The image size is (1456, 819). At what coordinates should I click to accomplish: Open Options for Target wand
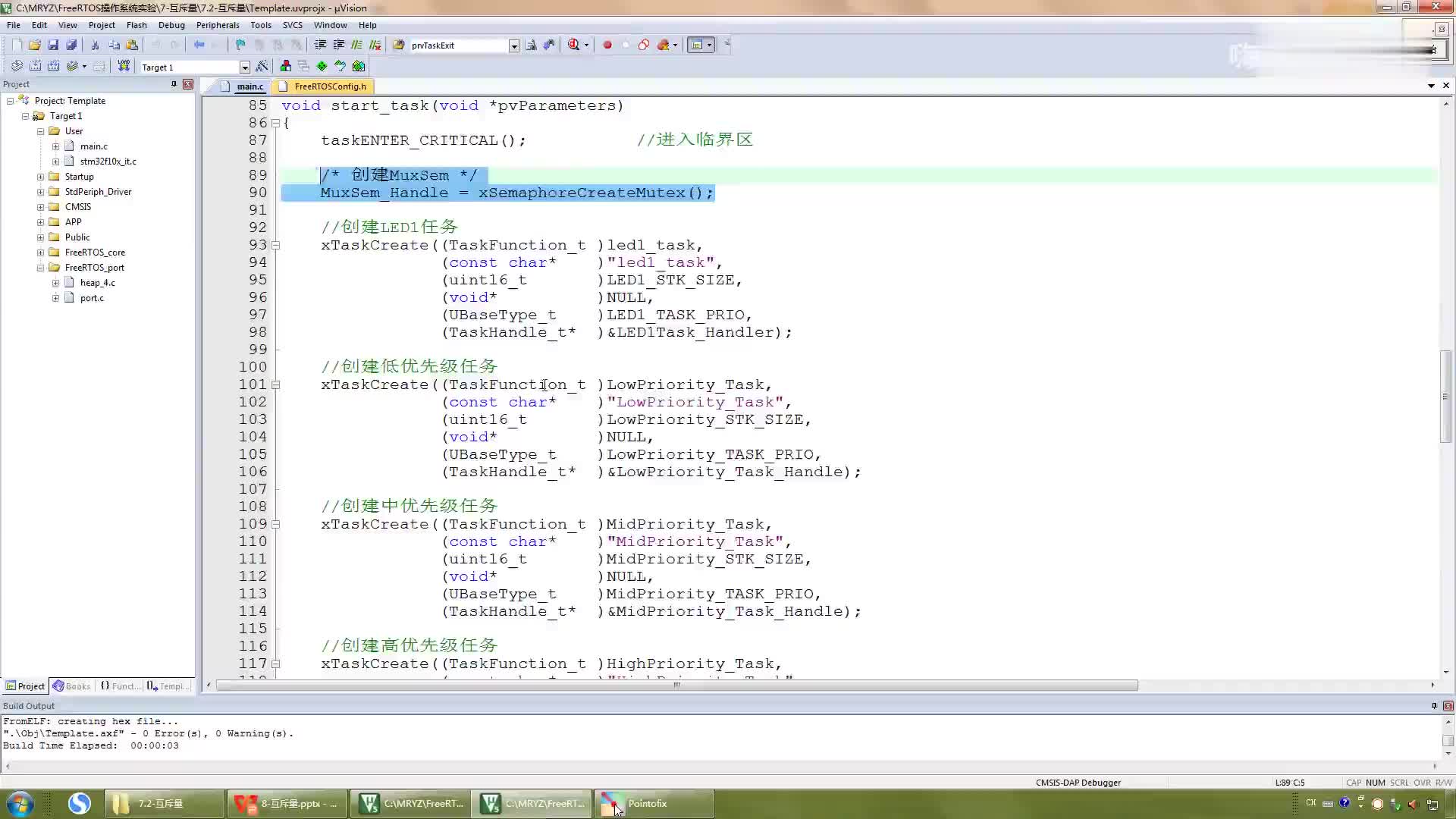tap(262, 66)
